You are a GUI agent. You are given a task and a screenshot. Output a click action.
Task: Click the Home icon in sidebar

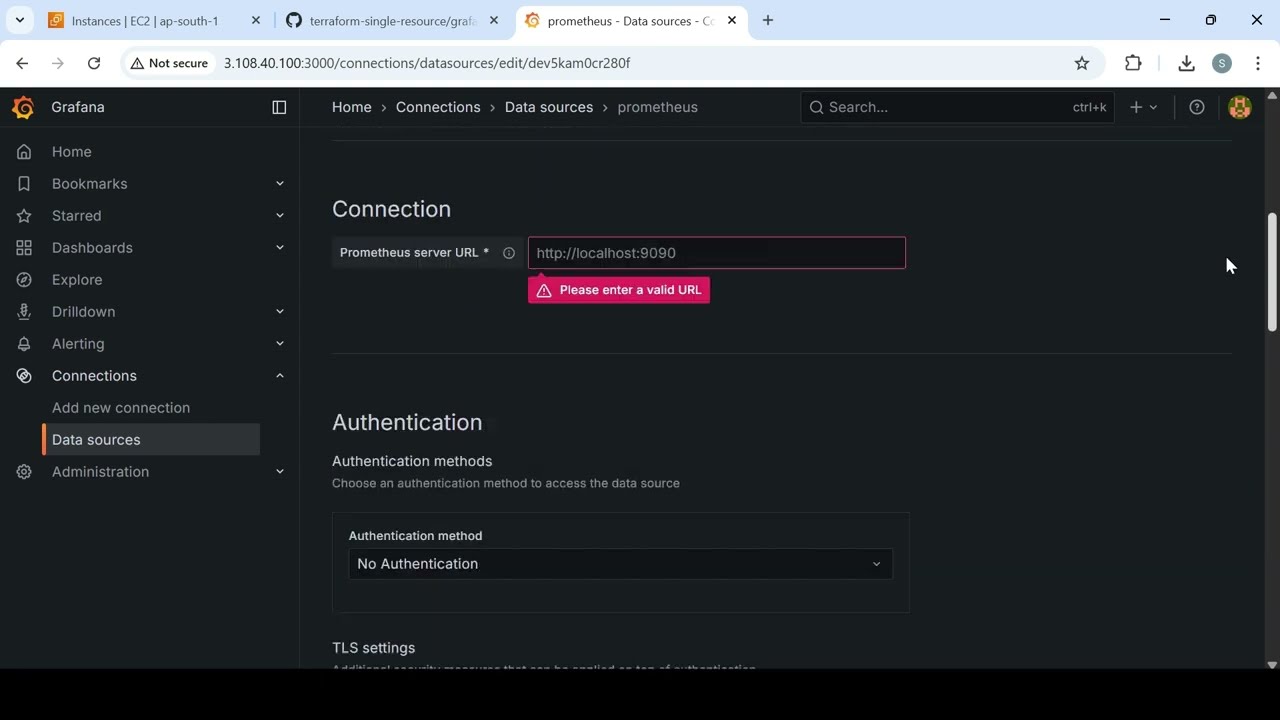click(24, 152)
